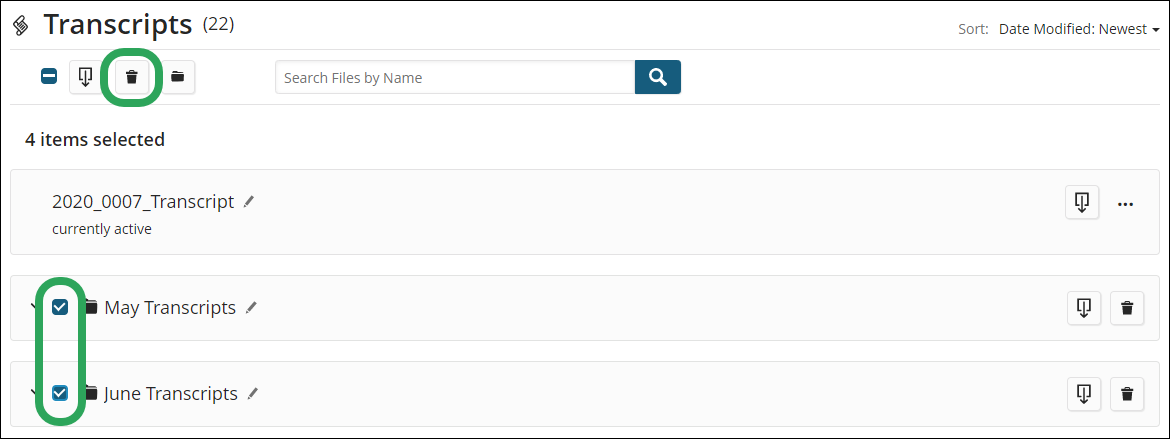Expand the June Transcripts folder chevron
The height and width of the screenshot is (439, 1170).
33,393
